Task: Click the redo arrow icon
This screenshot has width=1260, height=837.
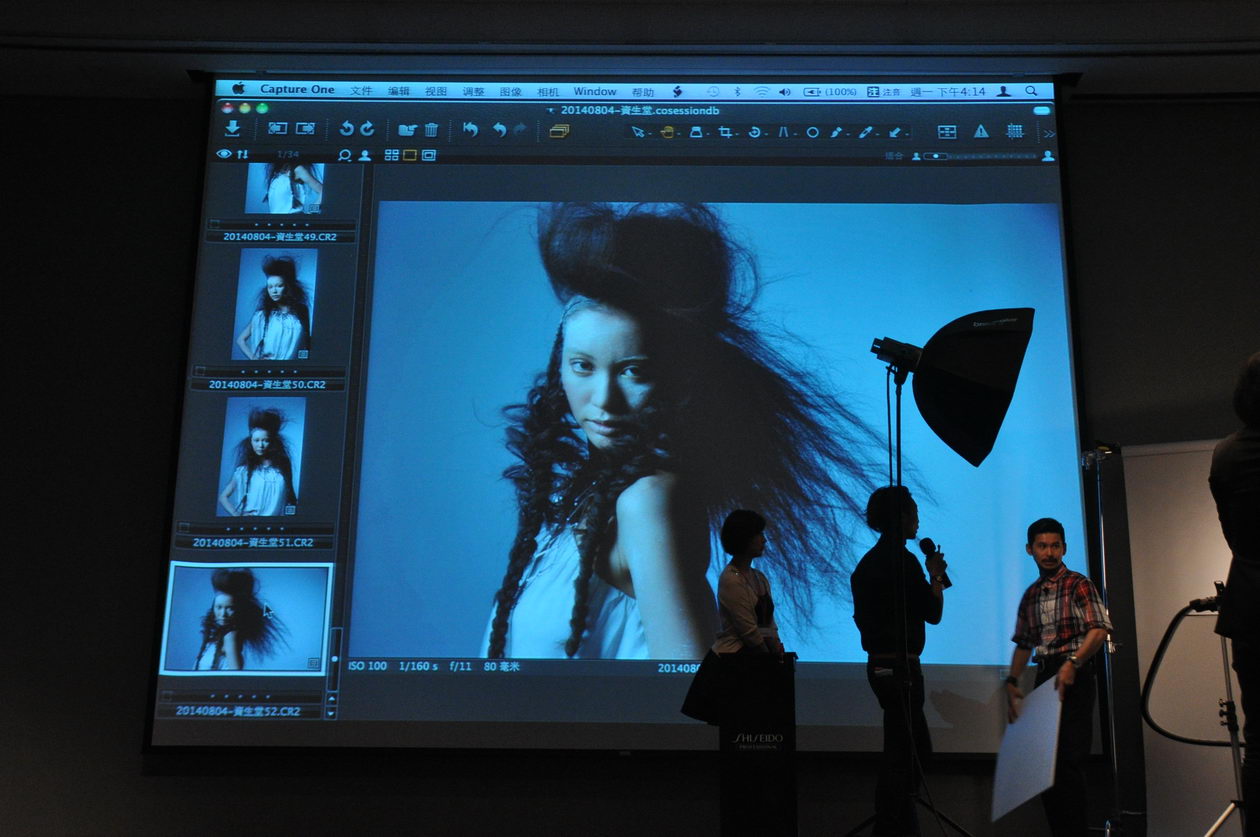Action: point(520,130)
